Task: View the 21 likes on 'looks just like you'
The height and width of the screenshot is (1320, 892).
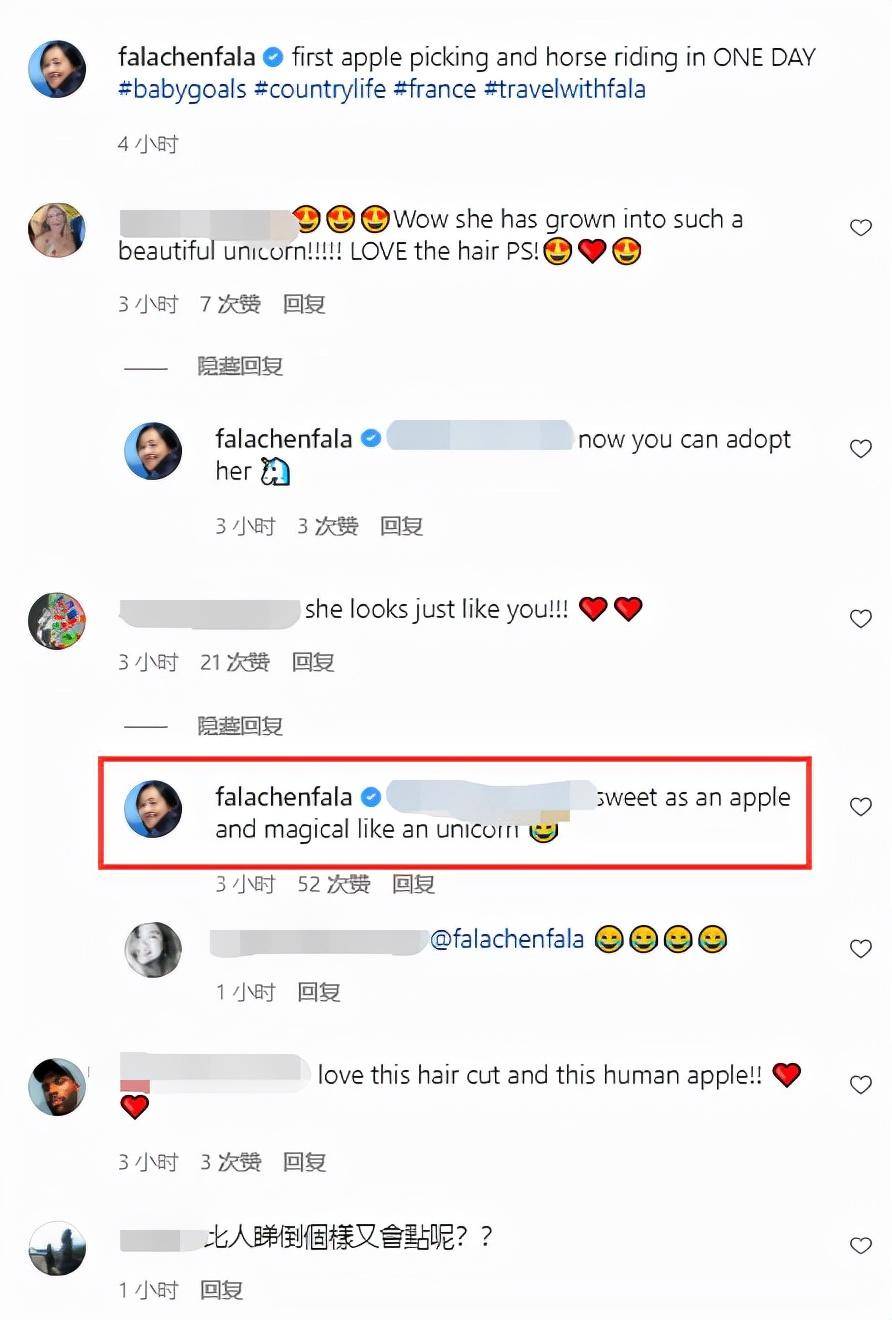Action: [x=235, y=662]
